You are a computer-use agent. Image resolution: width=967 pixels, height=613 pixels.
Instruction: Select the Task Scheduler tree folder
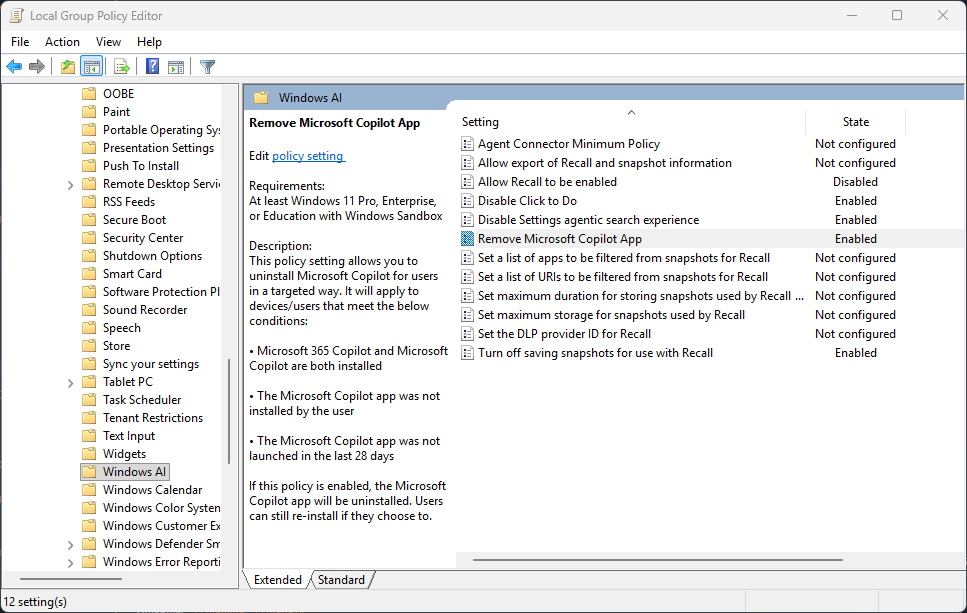pos(142,400)
